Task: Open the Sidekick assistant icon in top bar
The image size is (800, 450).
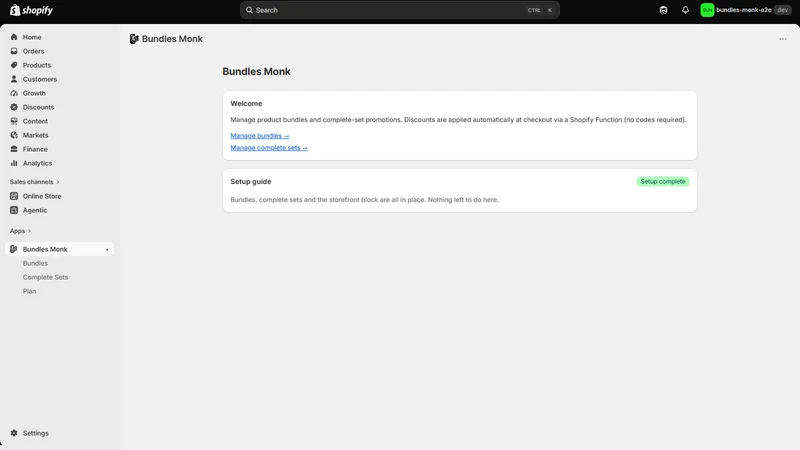Action: (663, 10)
